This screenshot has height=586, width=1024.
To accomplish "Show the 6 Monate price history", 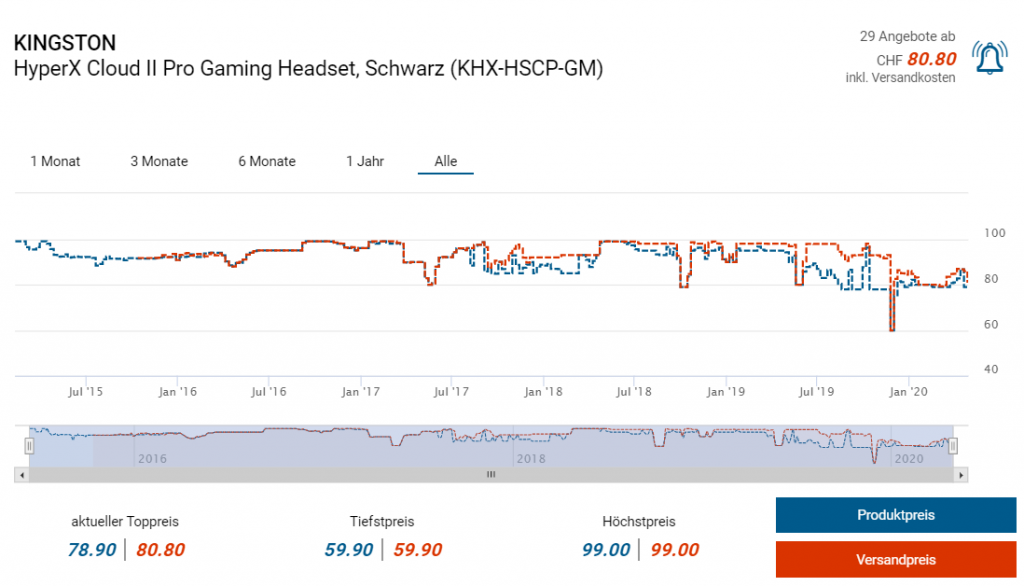I will [x=267, y=161].
